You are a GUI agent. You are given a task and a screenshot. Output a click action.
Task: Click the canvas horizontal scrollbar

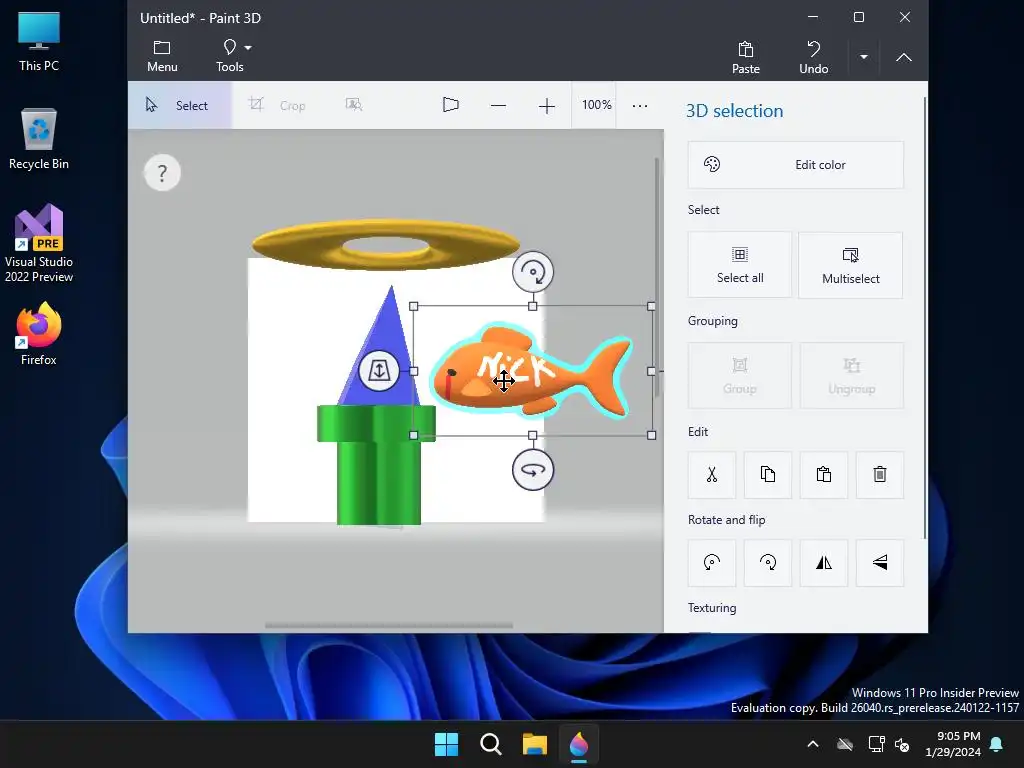tap(389, 626)
